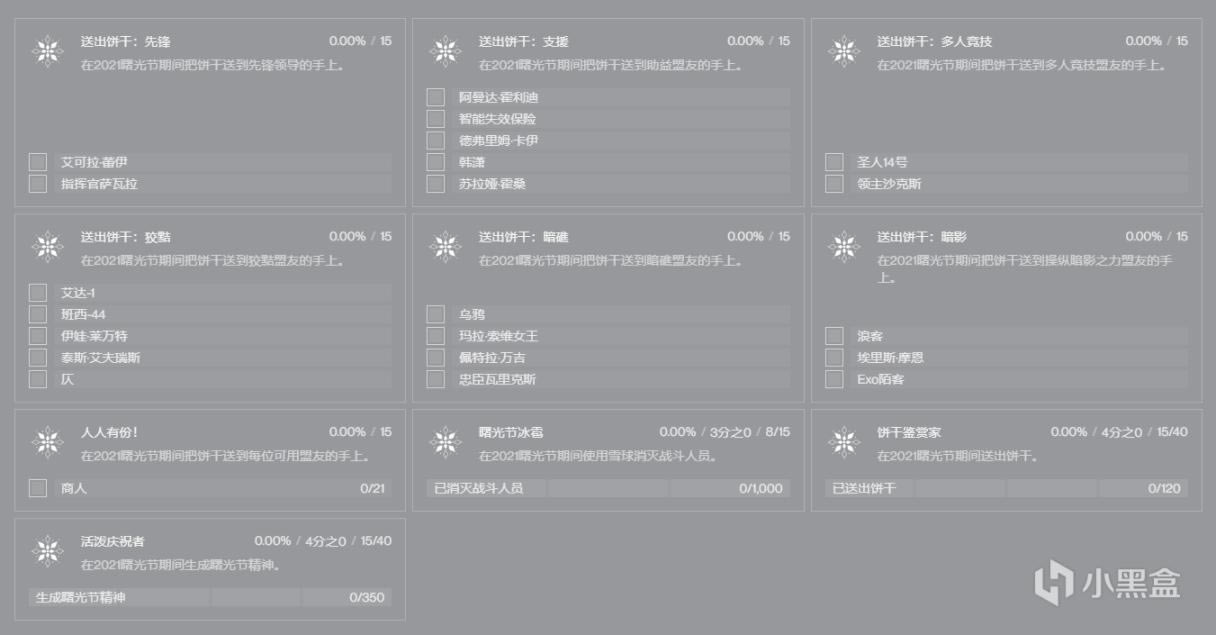The height and width of the screenshot is (635, 1216).
Task: Select the 生成曙光节精神 progress bar
Action: point(210,597)
